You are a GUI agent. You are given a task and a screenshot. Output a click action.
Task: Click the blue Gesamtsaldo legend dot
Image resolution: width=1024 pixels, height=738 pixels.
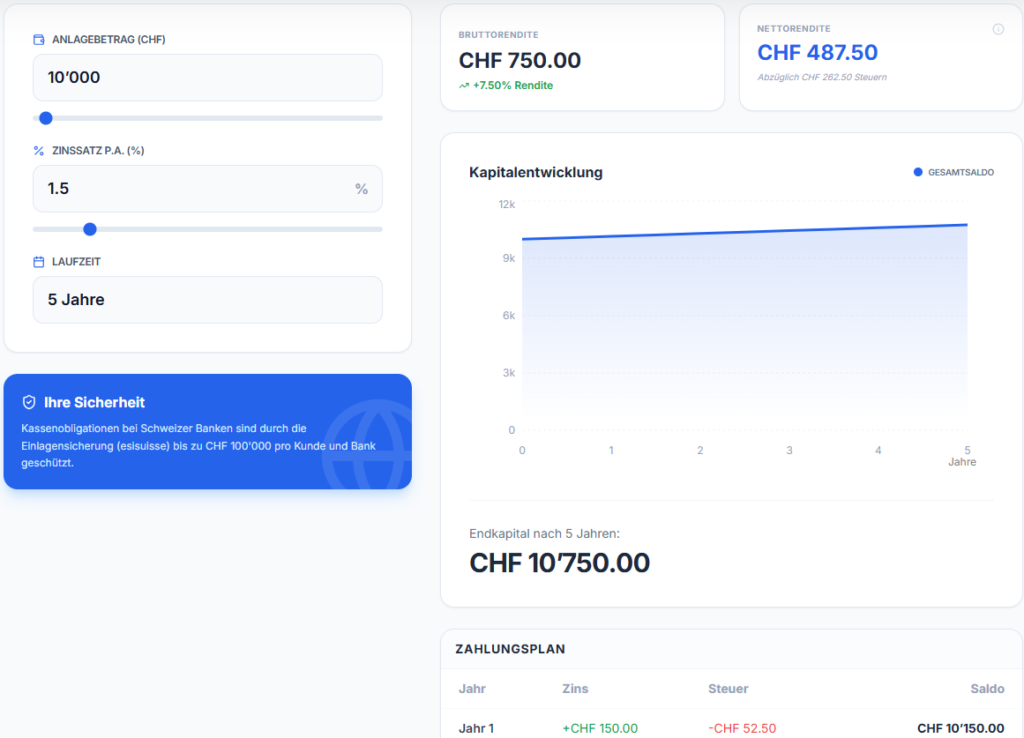[918, 172]
